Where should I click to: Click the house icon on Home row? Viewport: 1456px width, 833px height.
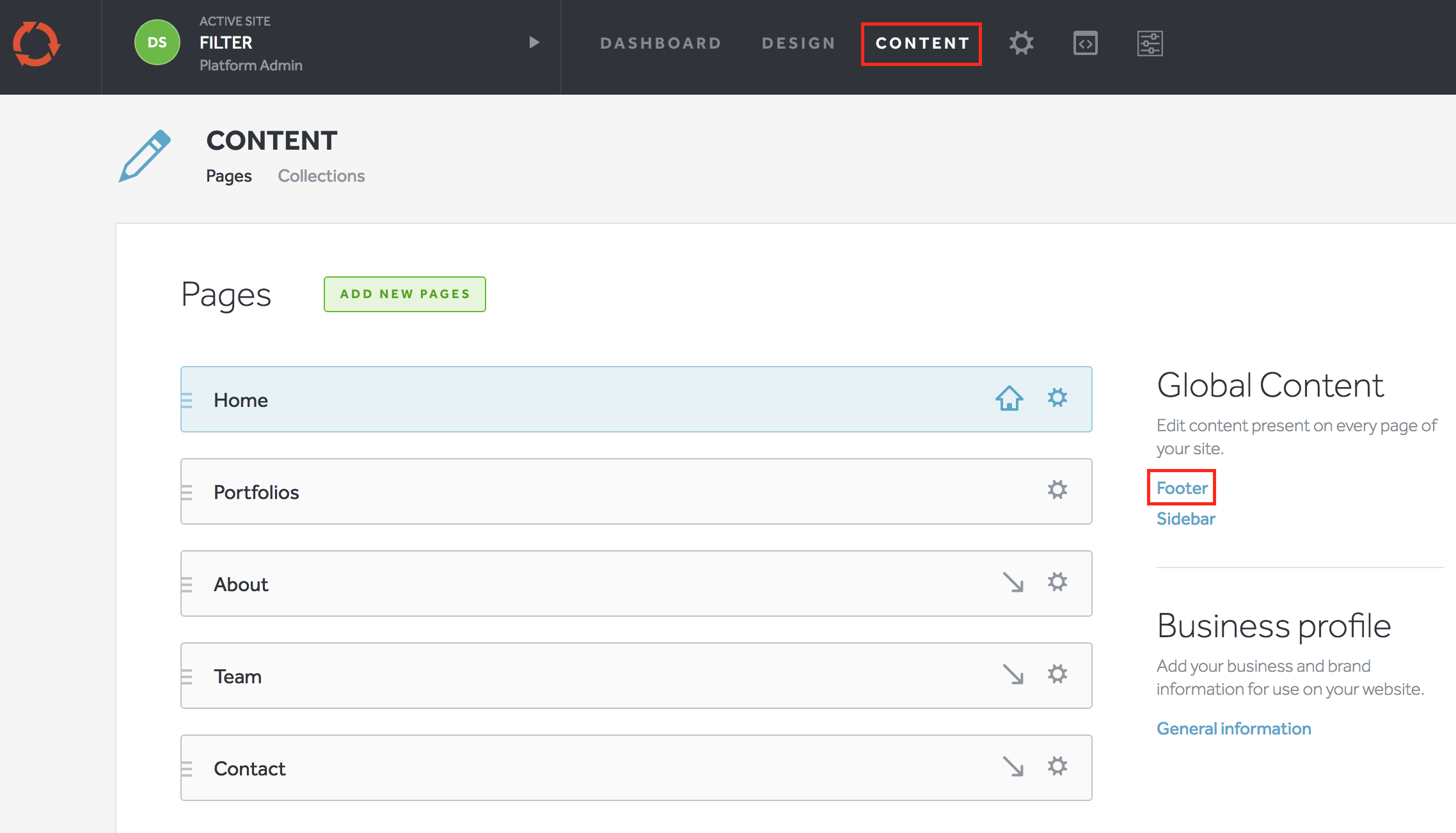click(1009, 399)
